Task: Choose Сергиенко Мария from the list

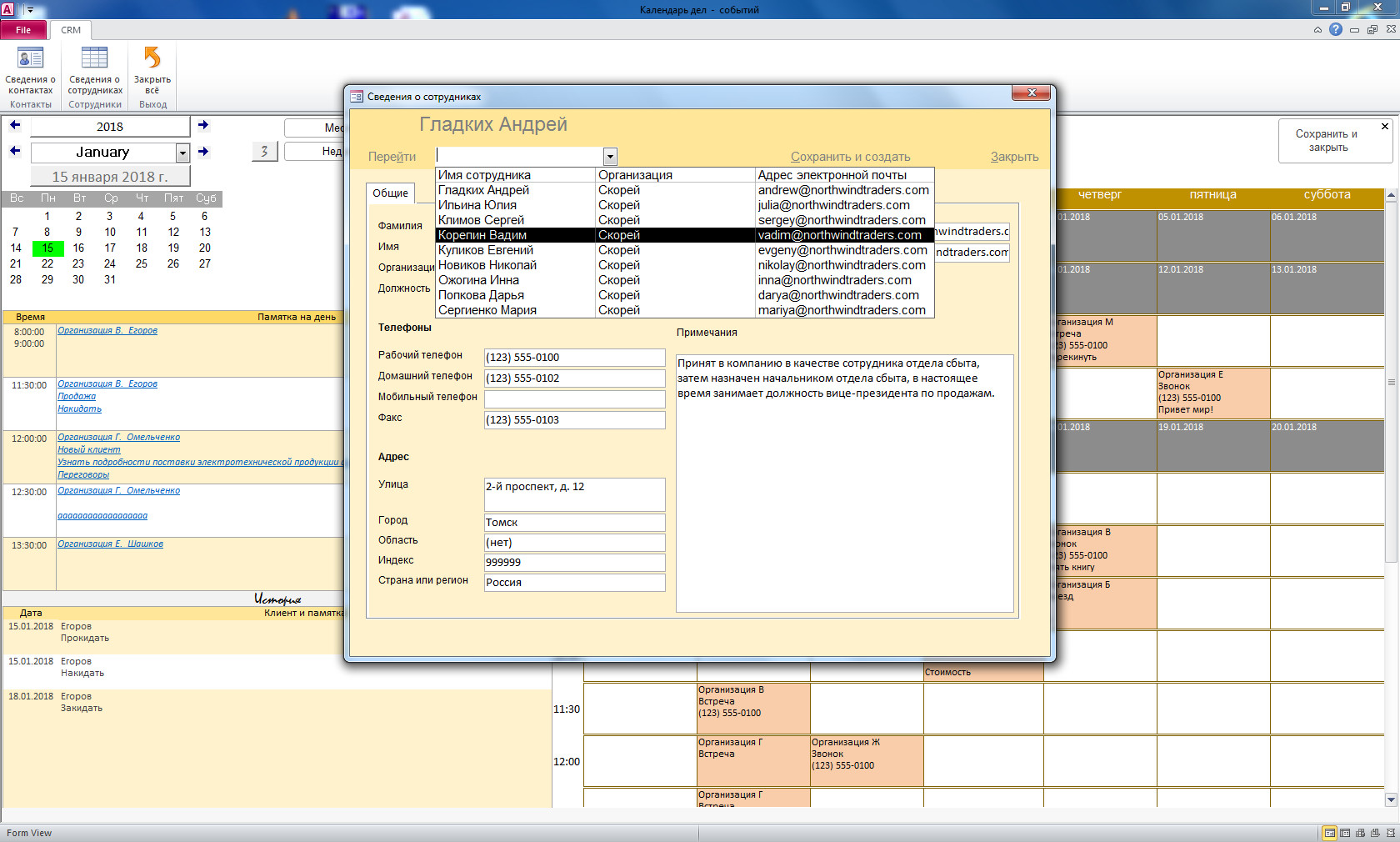Action: [684, 310]
